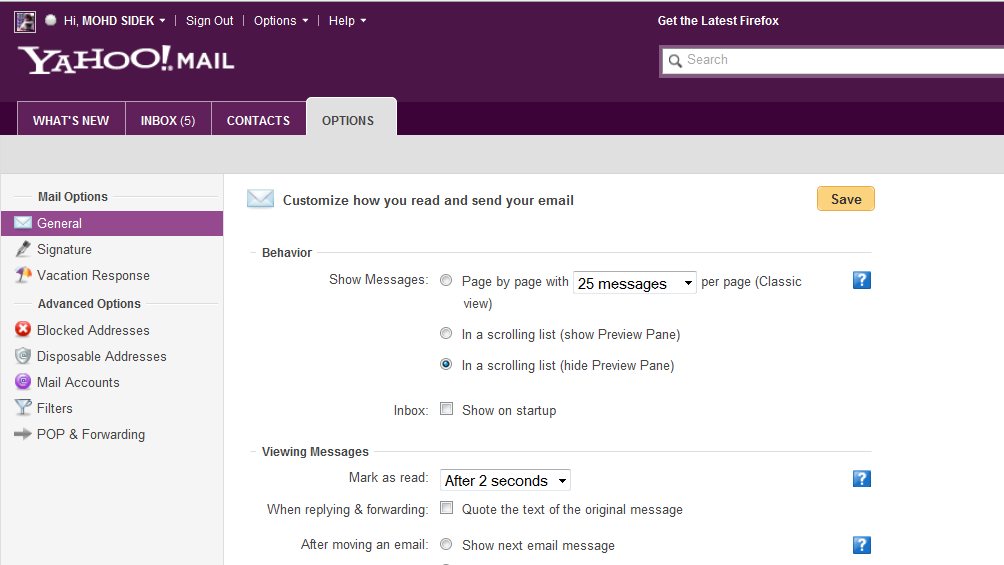Click the Mail Options section heading
The width and height of the screenshot is (1004, 565).
73,197
